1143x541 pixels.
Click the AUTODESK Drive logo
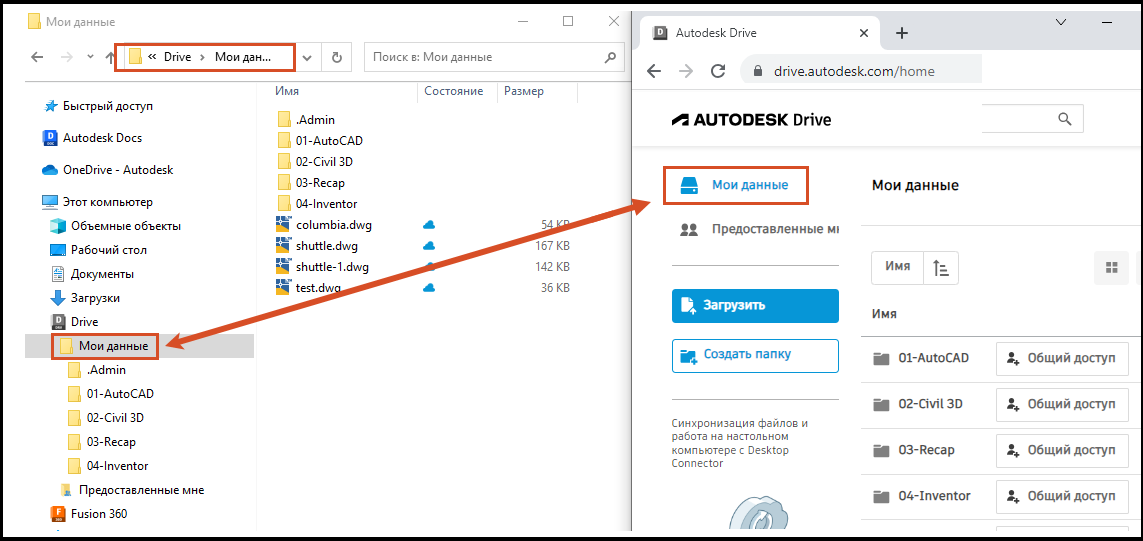point(752,120)
